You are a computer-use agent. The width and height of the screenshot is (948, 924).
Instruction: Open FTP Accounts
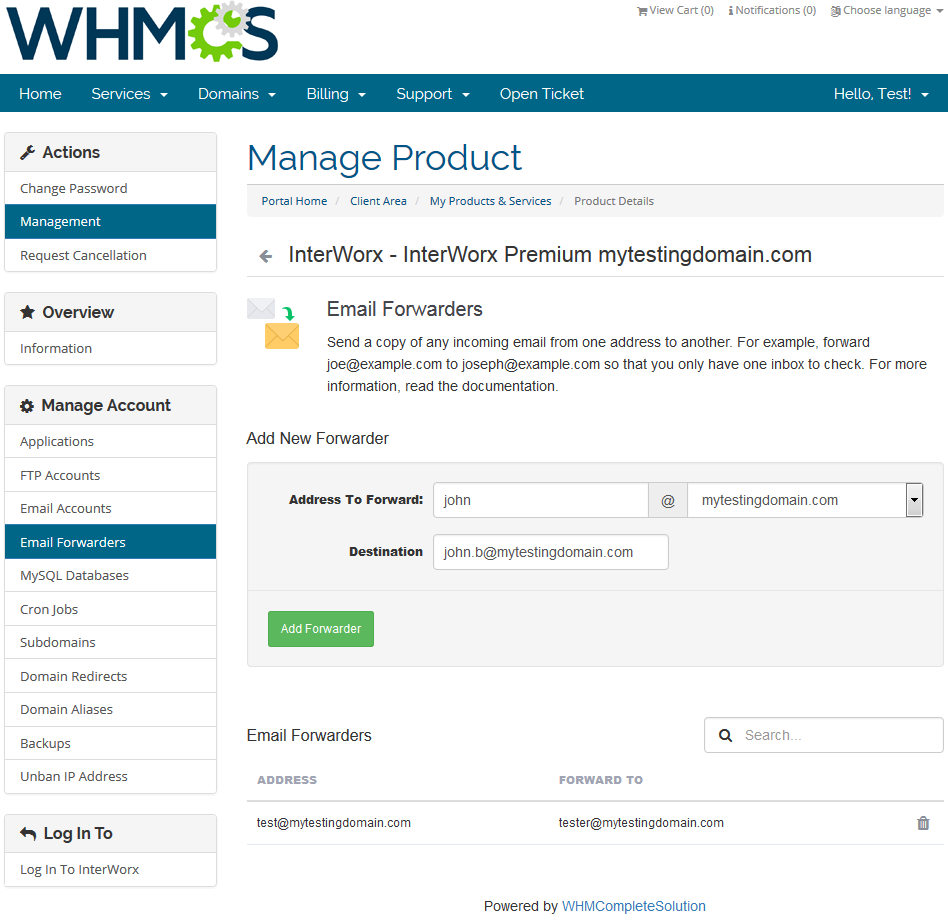click(x=110, y=475)
